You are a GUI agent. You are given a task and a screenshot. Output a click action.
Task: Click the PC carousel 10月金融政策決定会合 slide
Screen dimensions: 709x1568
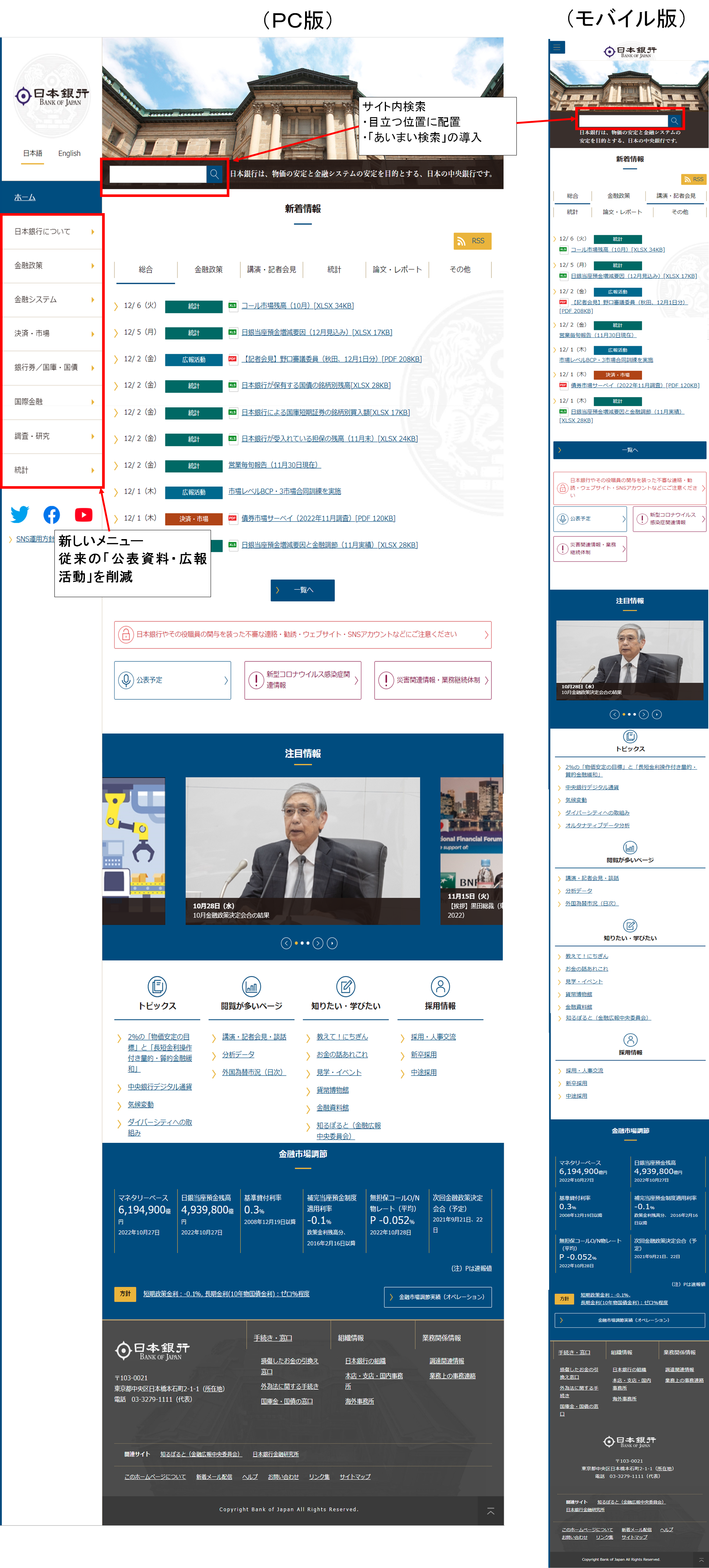[x=302, y=851]
